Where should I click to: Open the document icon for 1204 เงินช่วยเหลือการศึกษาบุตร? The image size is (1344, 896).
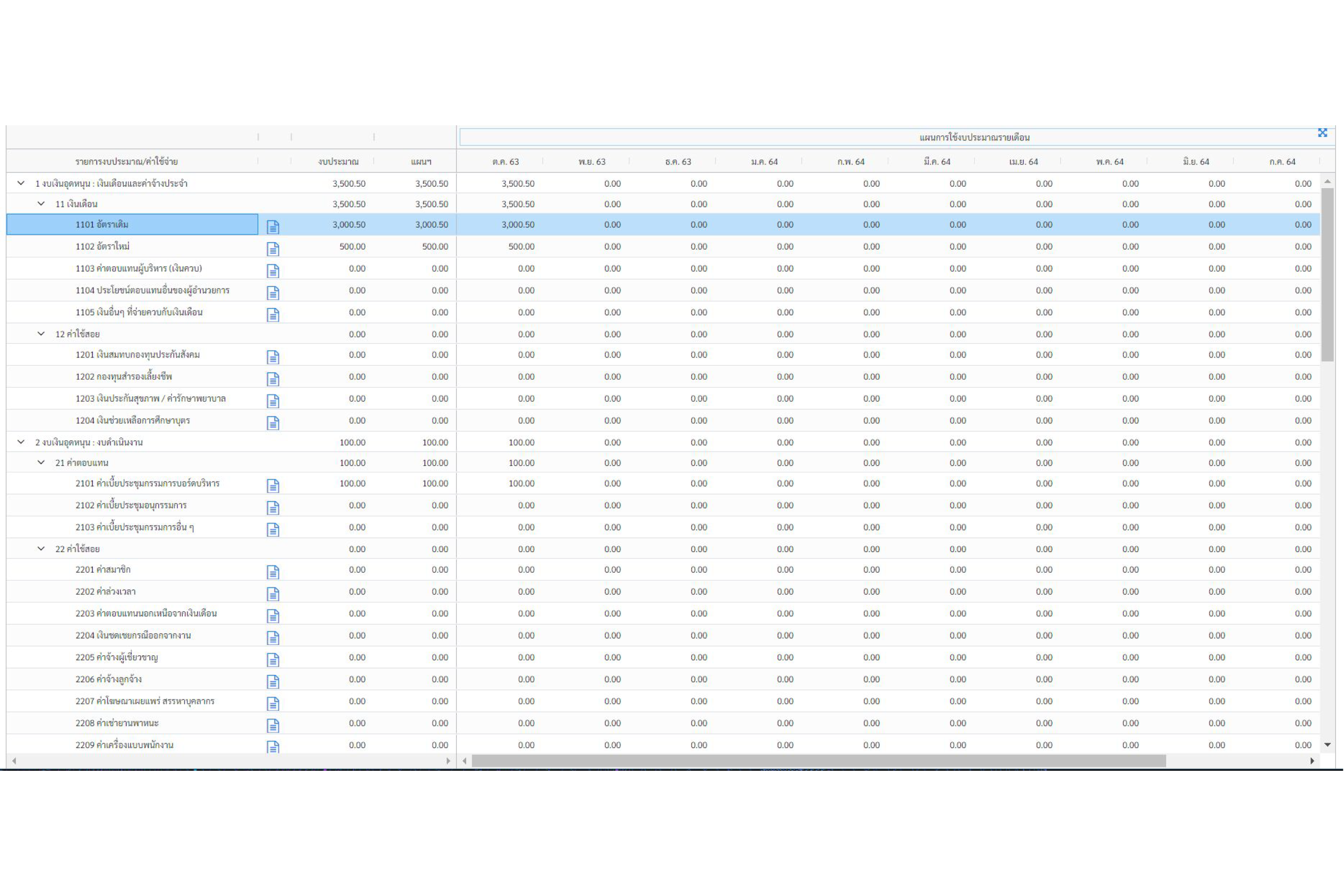(273, 423)
